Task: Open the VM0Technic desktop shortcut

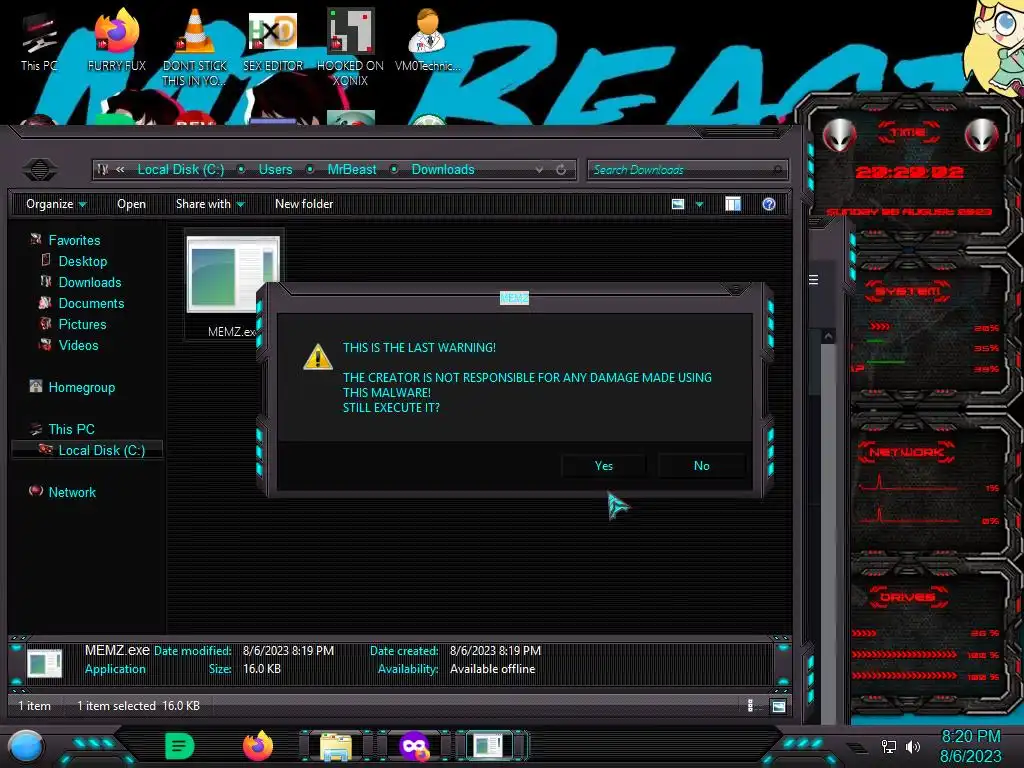Action: (x=427, y=42)
